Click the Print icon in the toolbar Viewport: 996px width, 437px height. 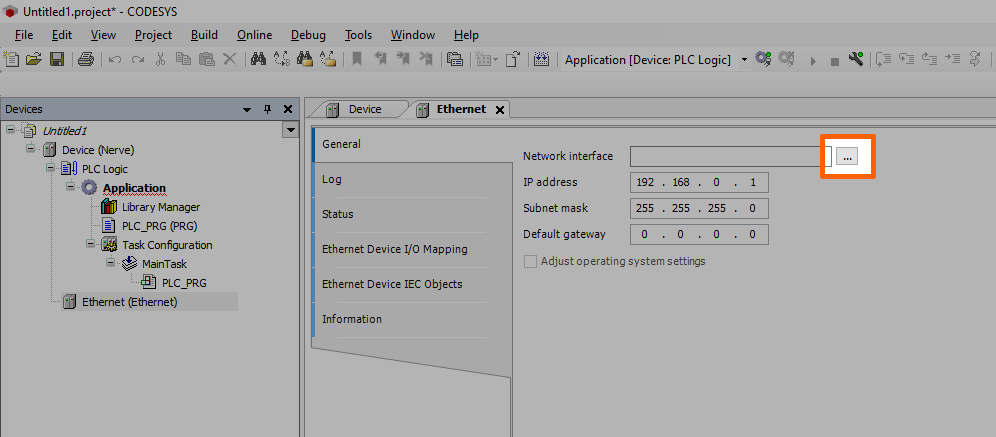pos(86,60)
